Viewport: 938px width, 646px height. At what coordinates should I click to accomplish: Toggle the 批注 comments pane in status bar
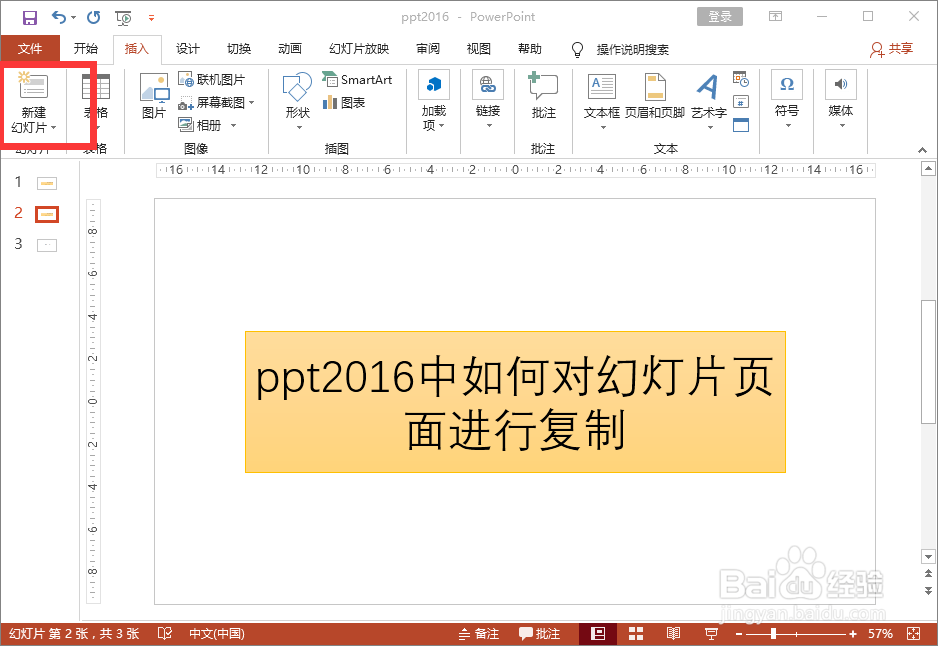(x=539, y=633)
